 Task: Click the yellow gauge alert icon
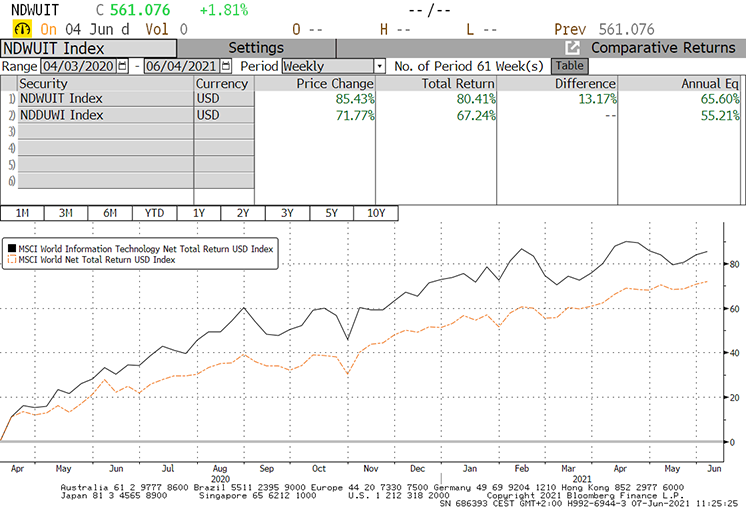[22, 29]
